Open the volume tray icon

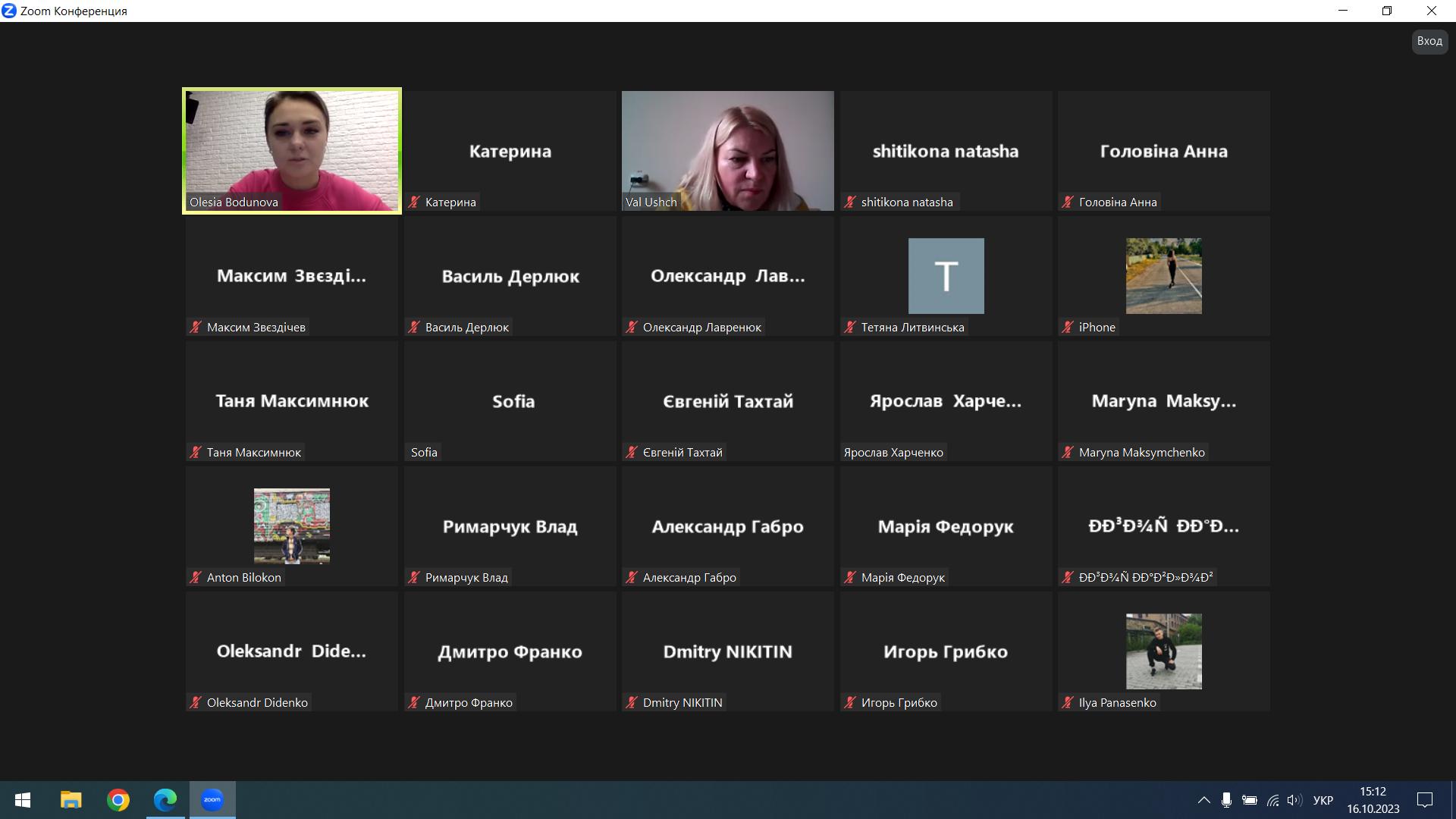coord(1294,800)
